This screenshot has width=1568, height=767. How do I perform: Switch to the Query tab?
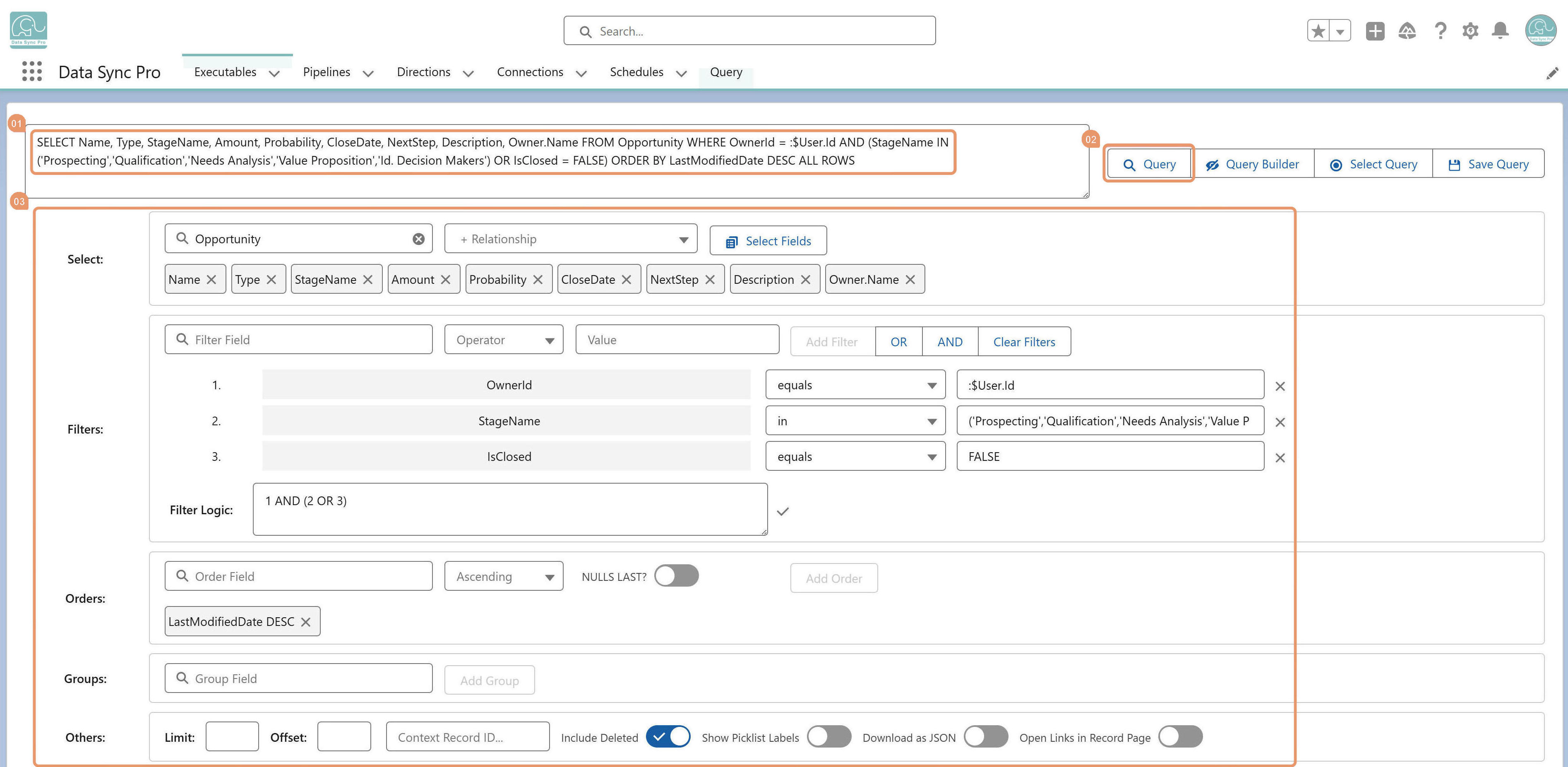(x=726, y=72)
